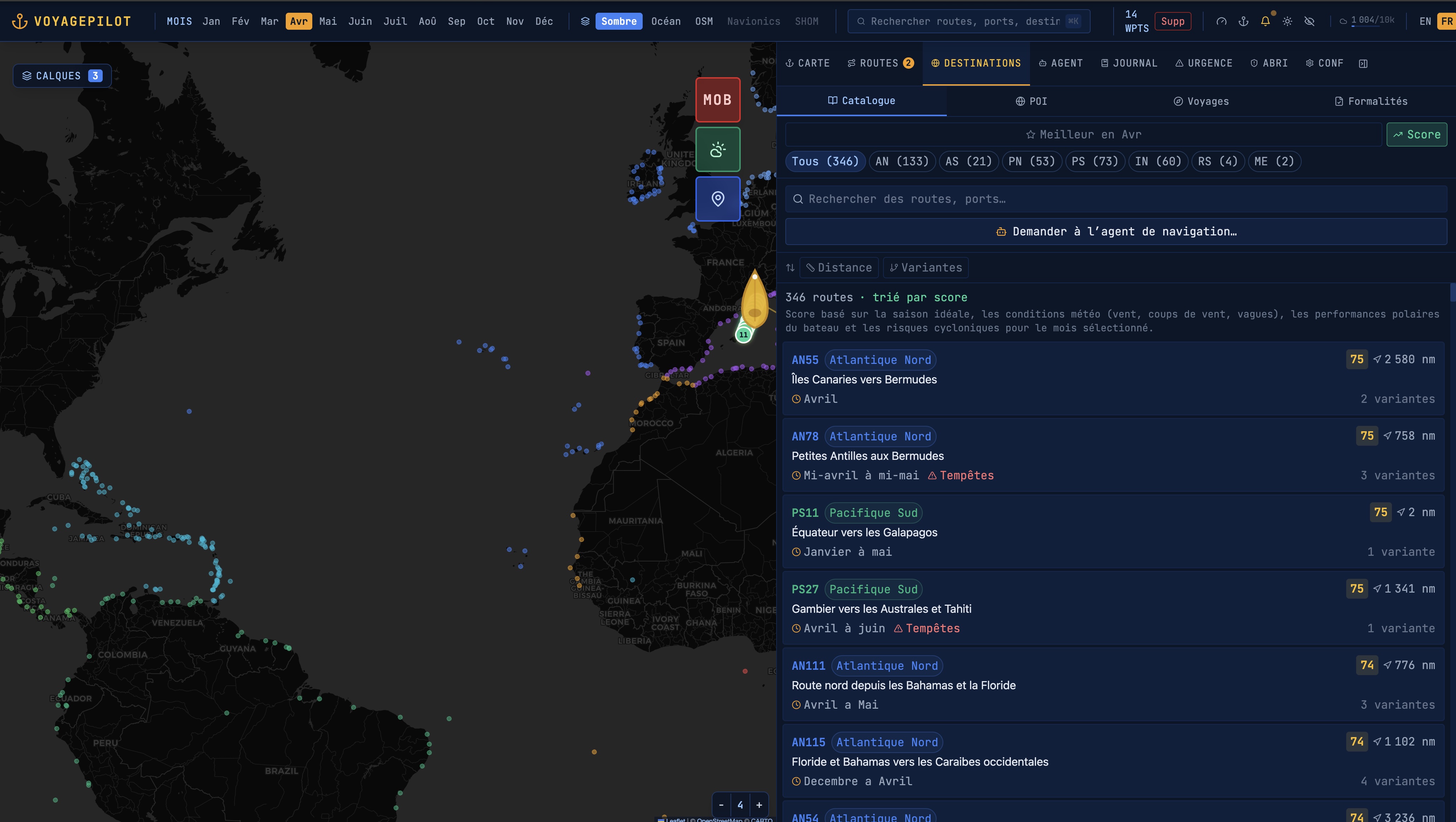Click the sort direction arrows icon
This screenshot has width=1456, height=822.
tap(790, 268)
